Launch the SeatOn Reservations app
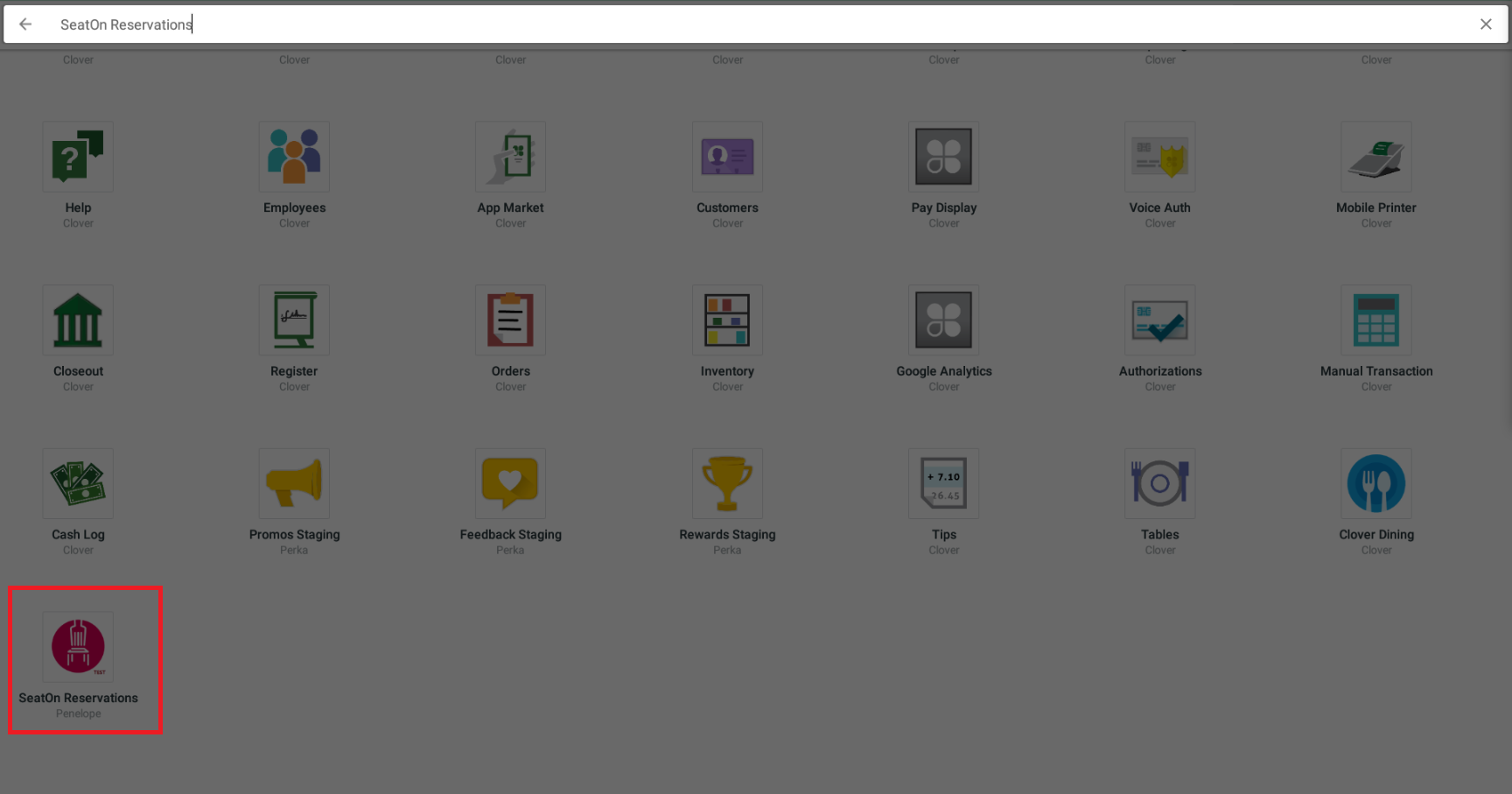 click(x=78, y=648)
